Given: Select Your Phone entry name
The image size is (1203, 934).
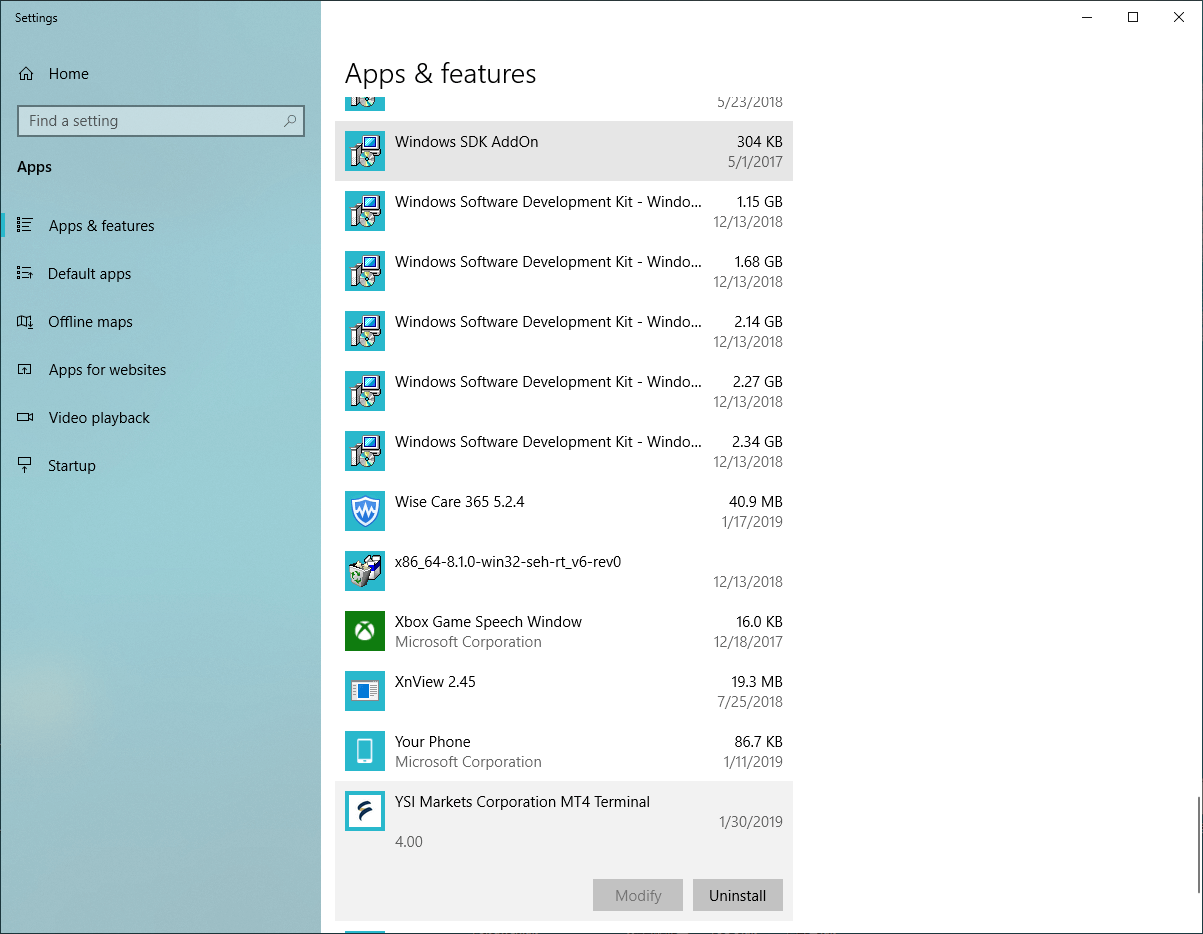Looking at the screenshot, I should tap(432, 742).
